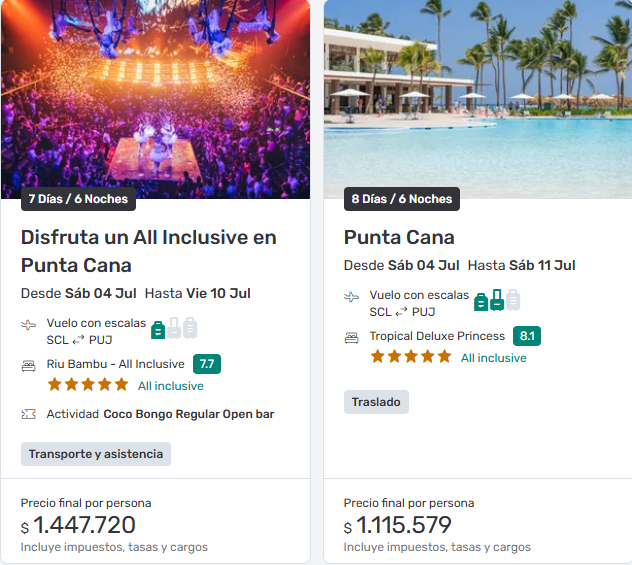632x565 pixels.
Task: Click the luggage icons in the left card
Action: pos(174,328)
